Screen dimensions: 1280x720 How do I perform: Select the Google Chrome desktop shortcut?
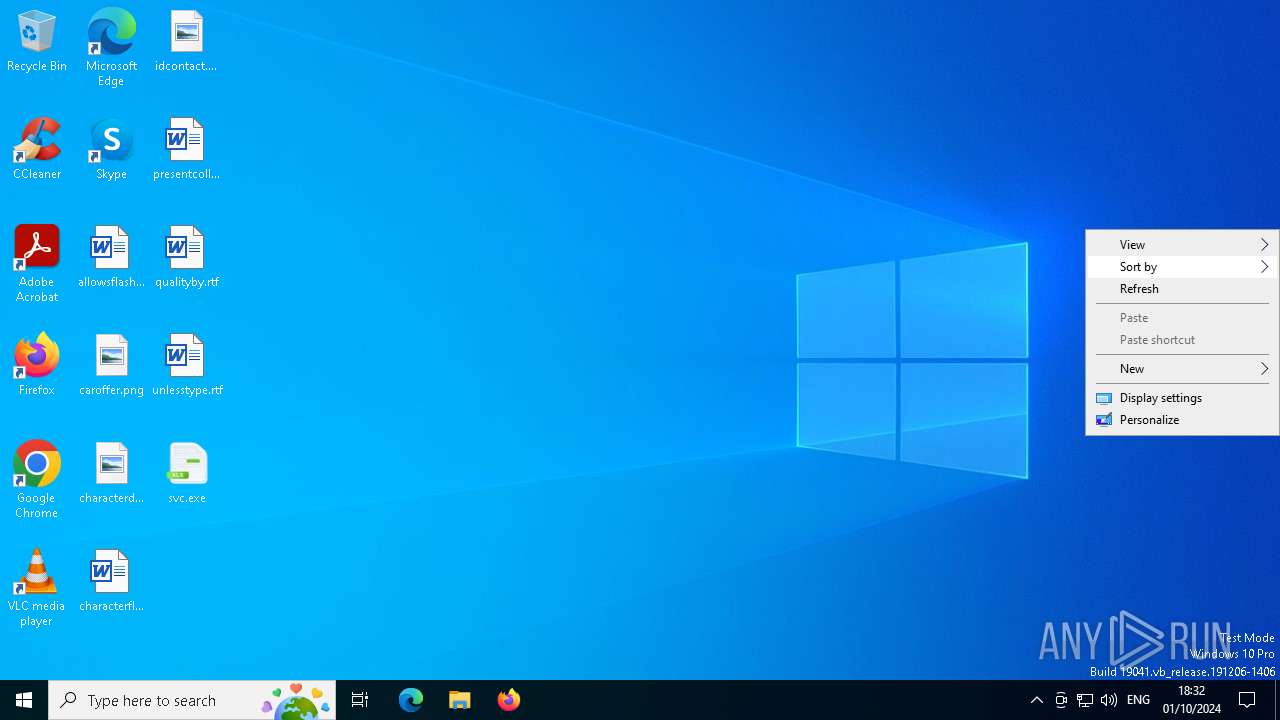37,480
